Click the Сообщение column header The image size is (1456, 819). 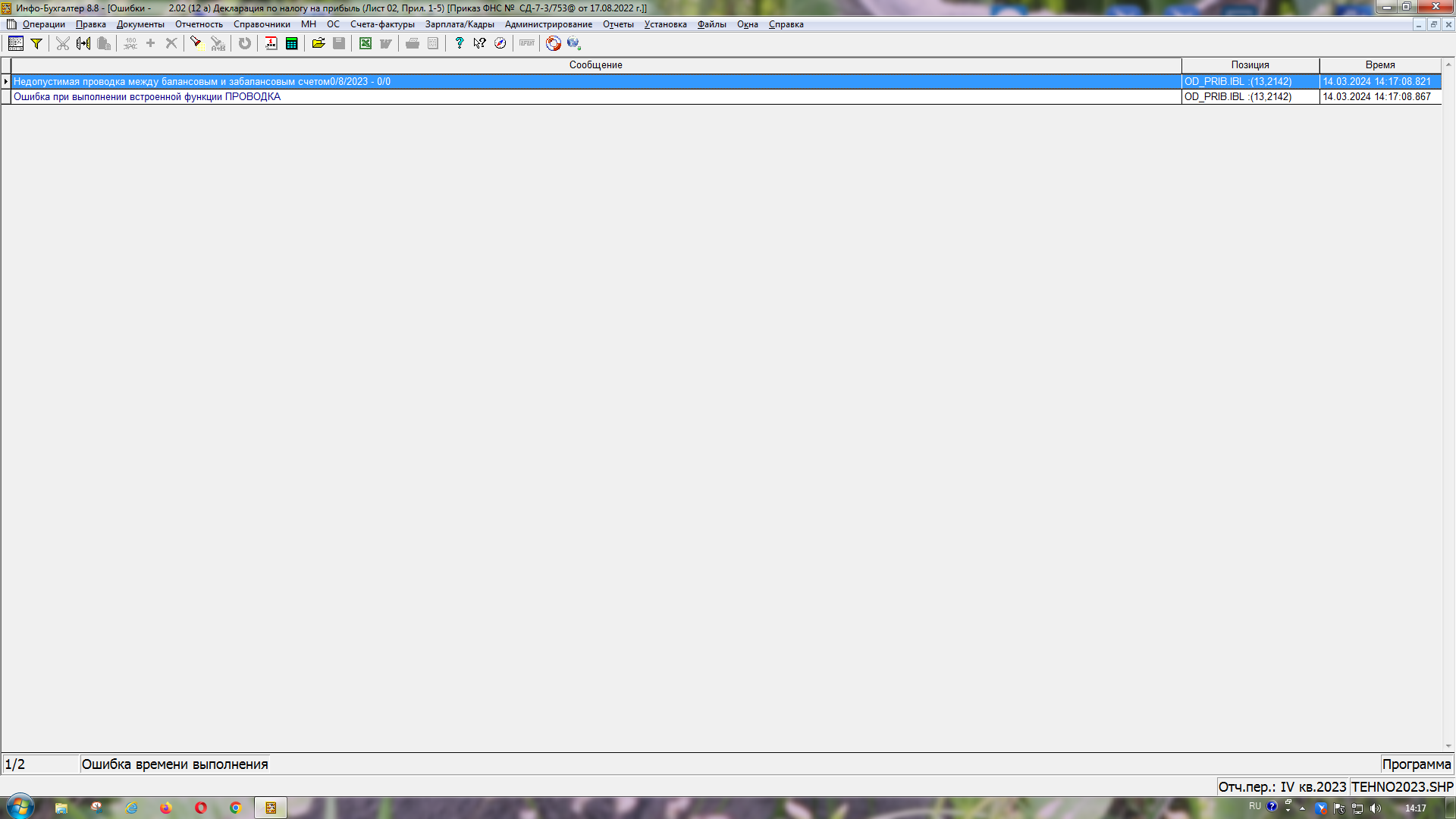click(596, 65)
